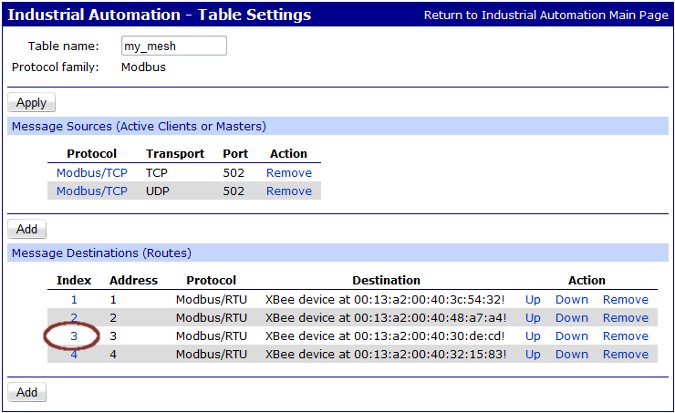The width and height of the screenshot is (675, 413).
Task: Move route 4 Up
Action: (532, 354)
